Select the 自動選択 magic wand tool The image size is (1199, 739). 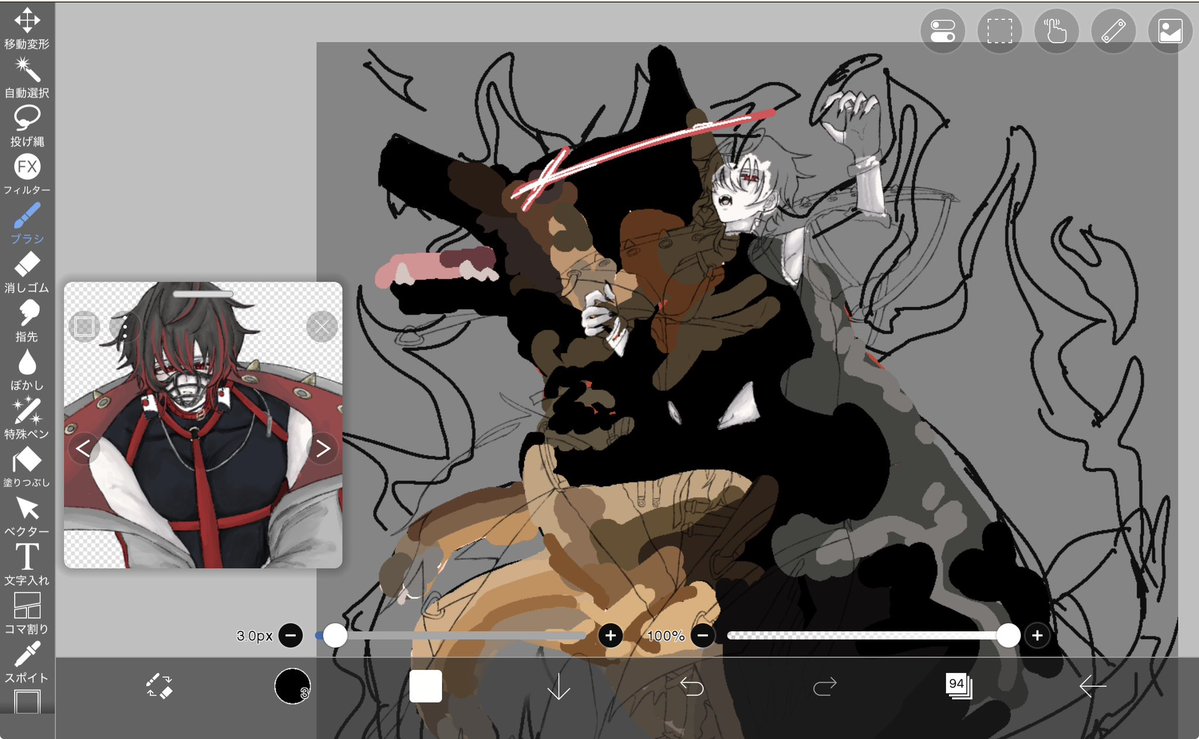27,77
